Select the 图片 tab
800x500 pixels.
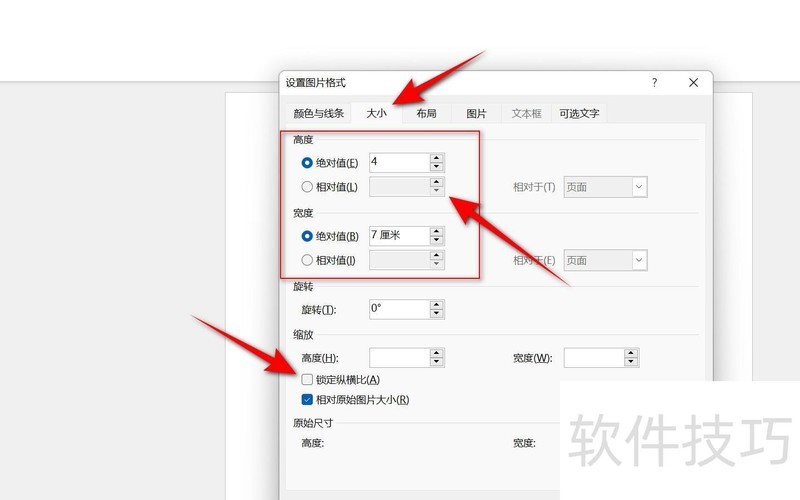(x=477, y=114)
